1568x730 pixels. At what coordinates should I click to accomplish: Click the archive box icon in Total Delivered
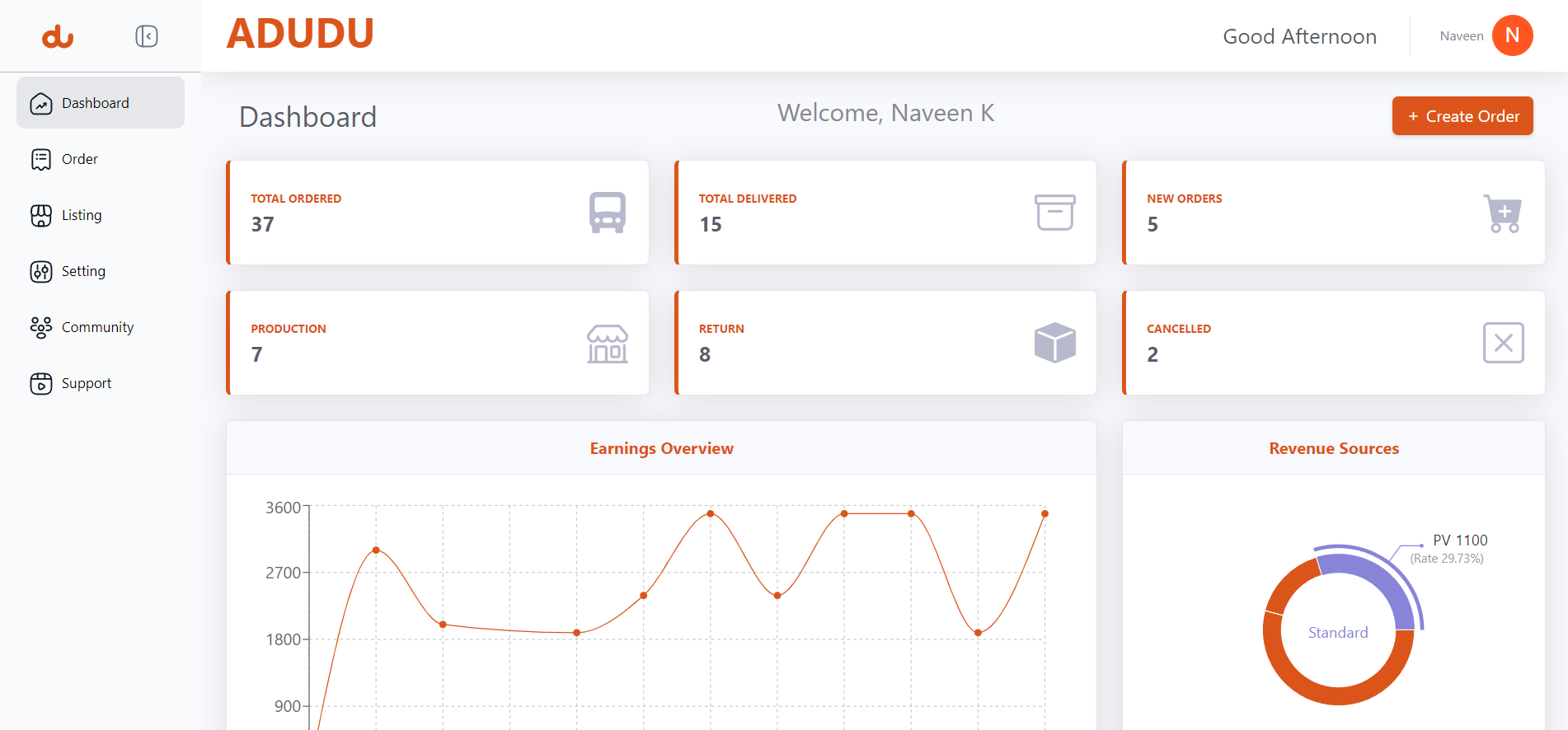1054,213
